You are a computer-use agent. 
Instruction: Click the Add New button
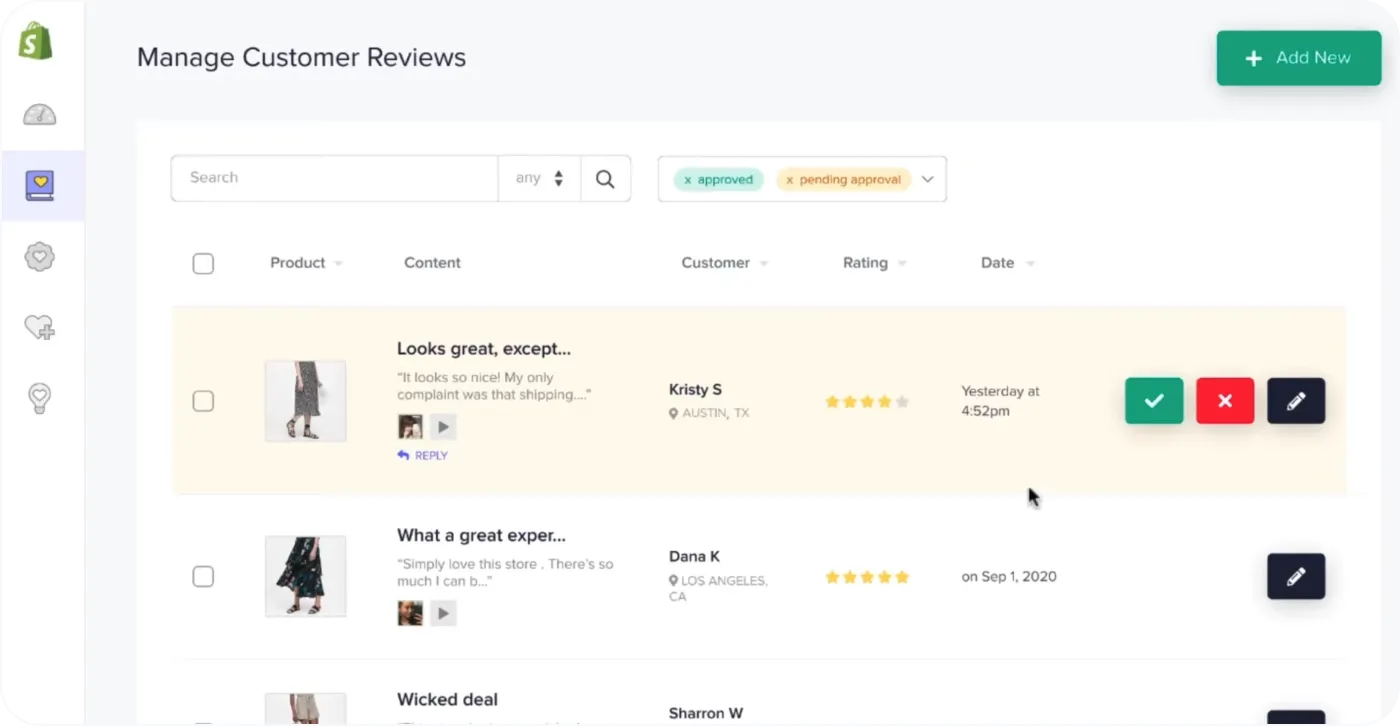coord(1298,58)
